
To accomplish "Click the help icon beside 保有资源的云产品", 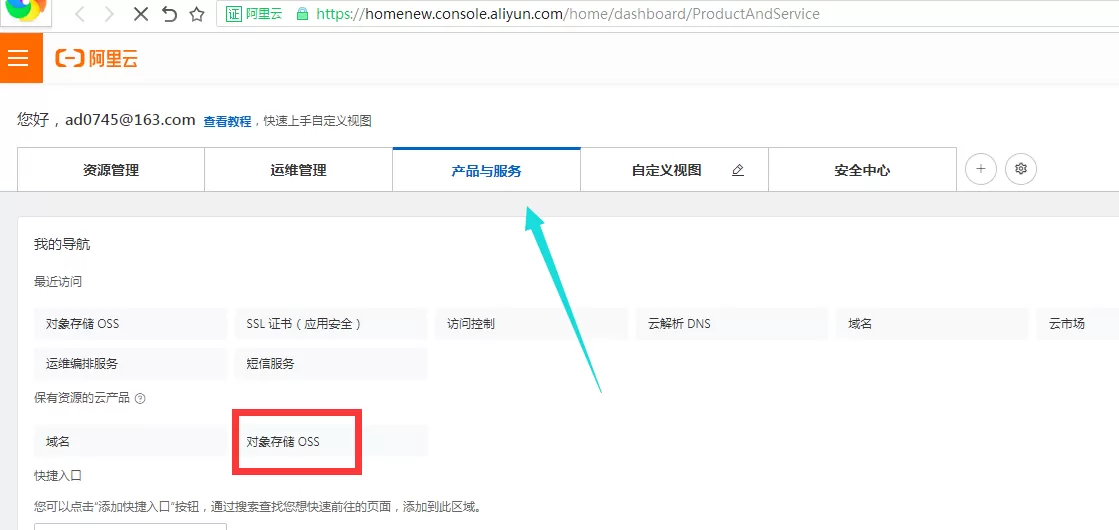I will [140, 399].
